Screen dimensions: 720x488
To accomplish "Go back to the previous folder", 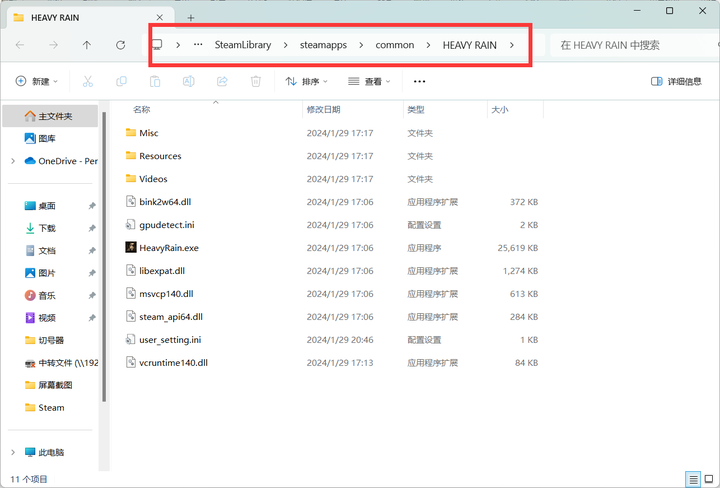I will (20, 45).
